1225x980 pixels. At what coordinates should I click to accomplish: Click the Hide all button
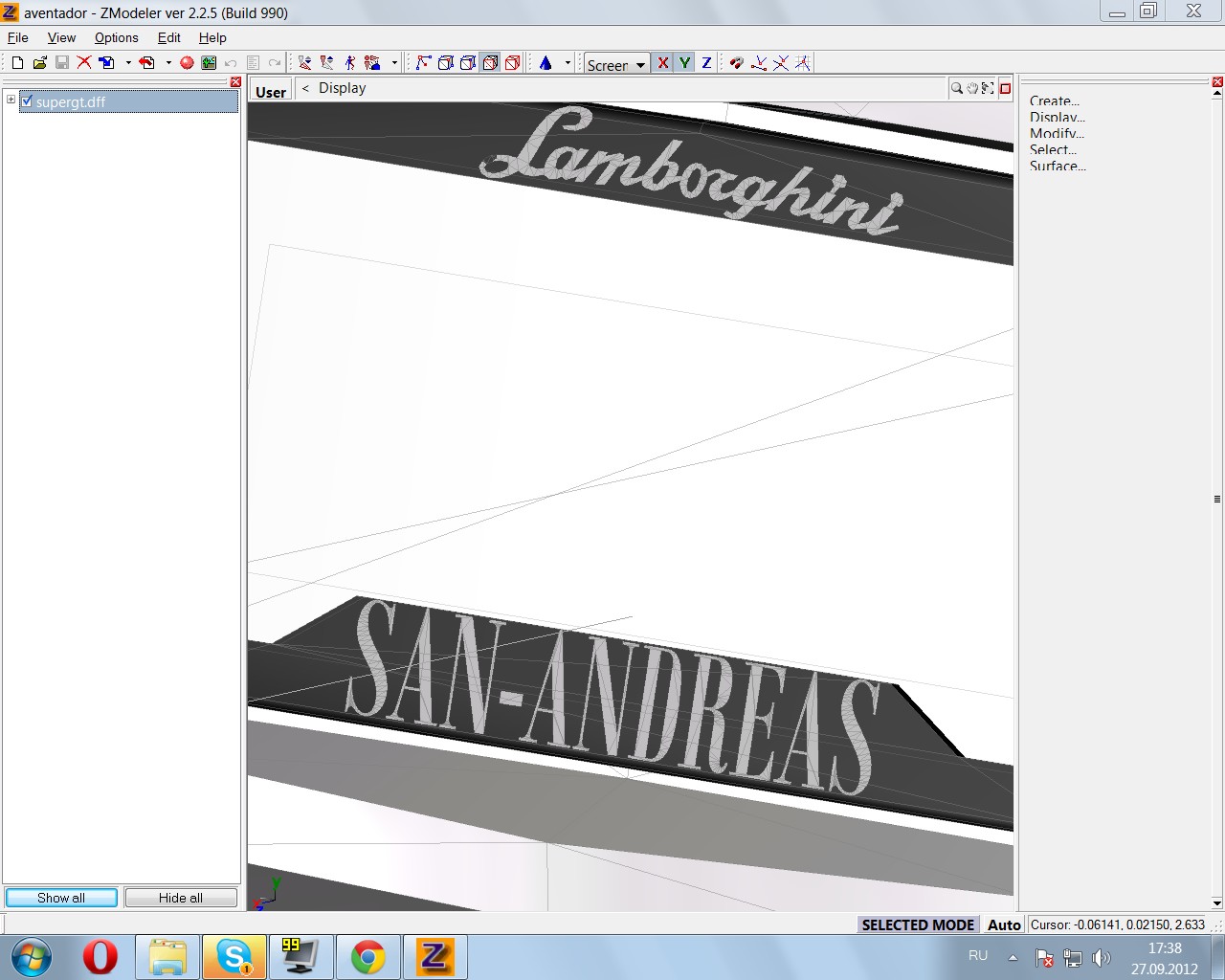coord(181,898)
